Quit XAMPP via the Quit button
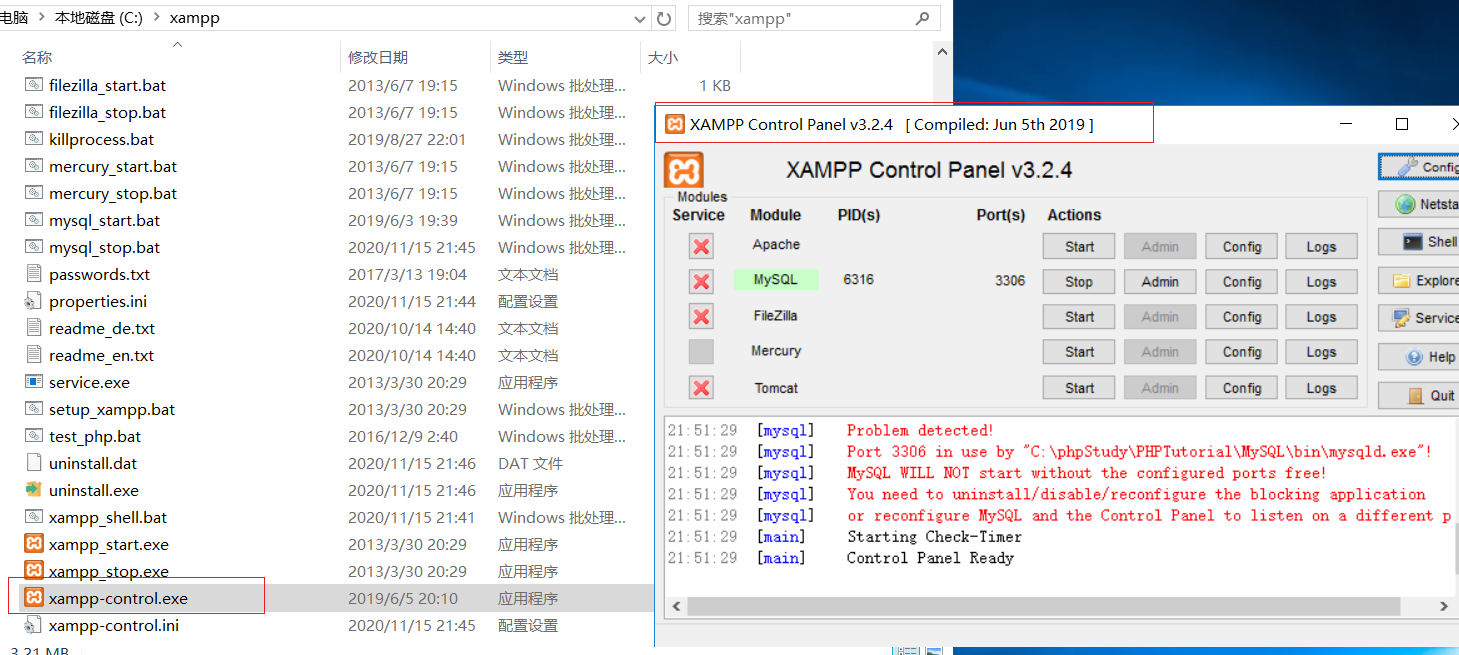This screenshot has width=1459, height=655. (1418, 395)
